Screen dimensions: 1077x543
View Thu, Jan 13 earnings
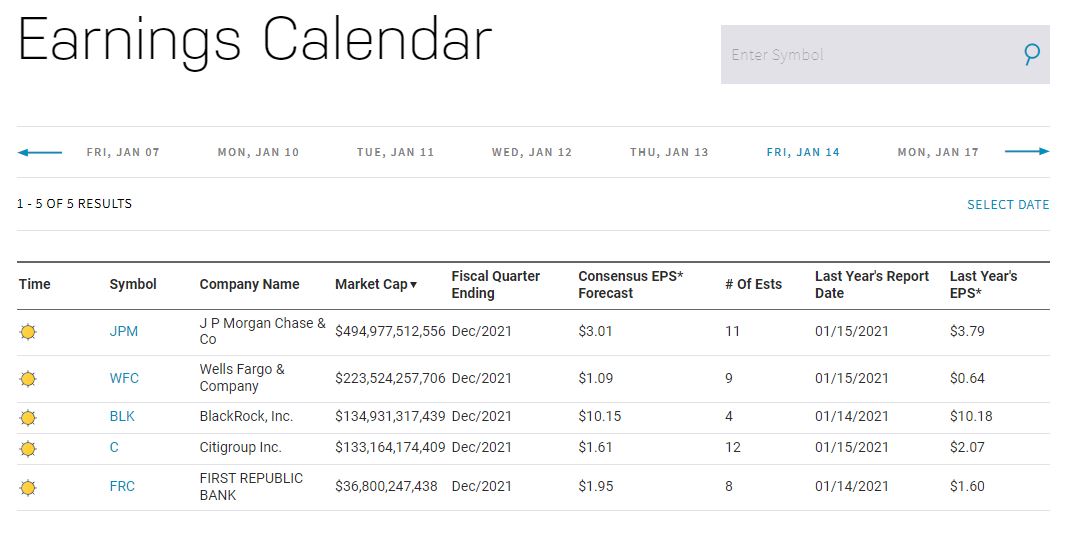coord(669,153)
